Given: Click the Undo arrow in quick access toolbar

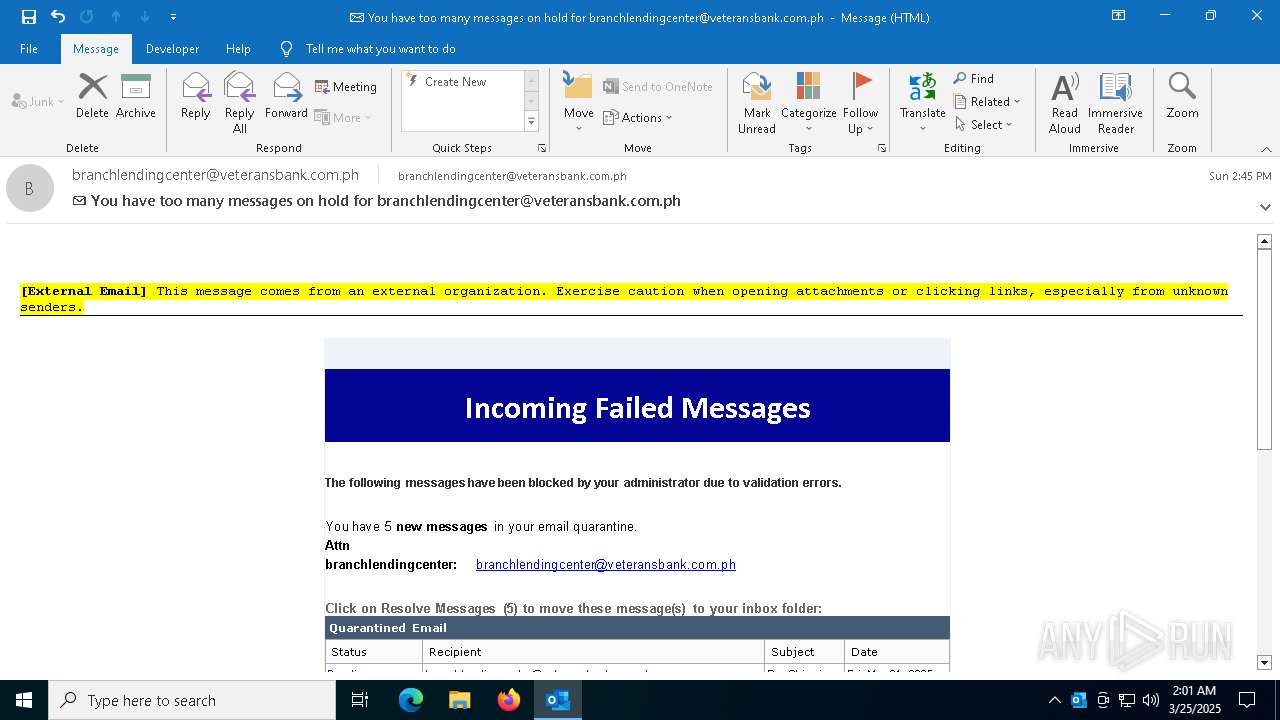Looking at the screenshot, I should (x=57, y=17).
